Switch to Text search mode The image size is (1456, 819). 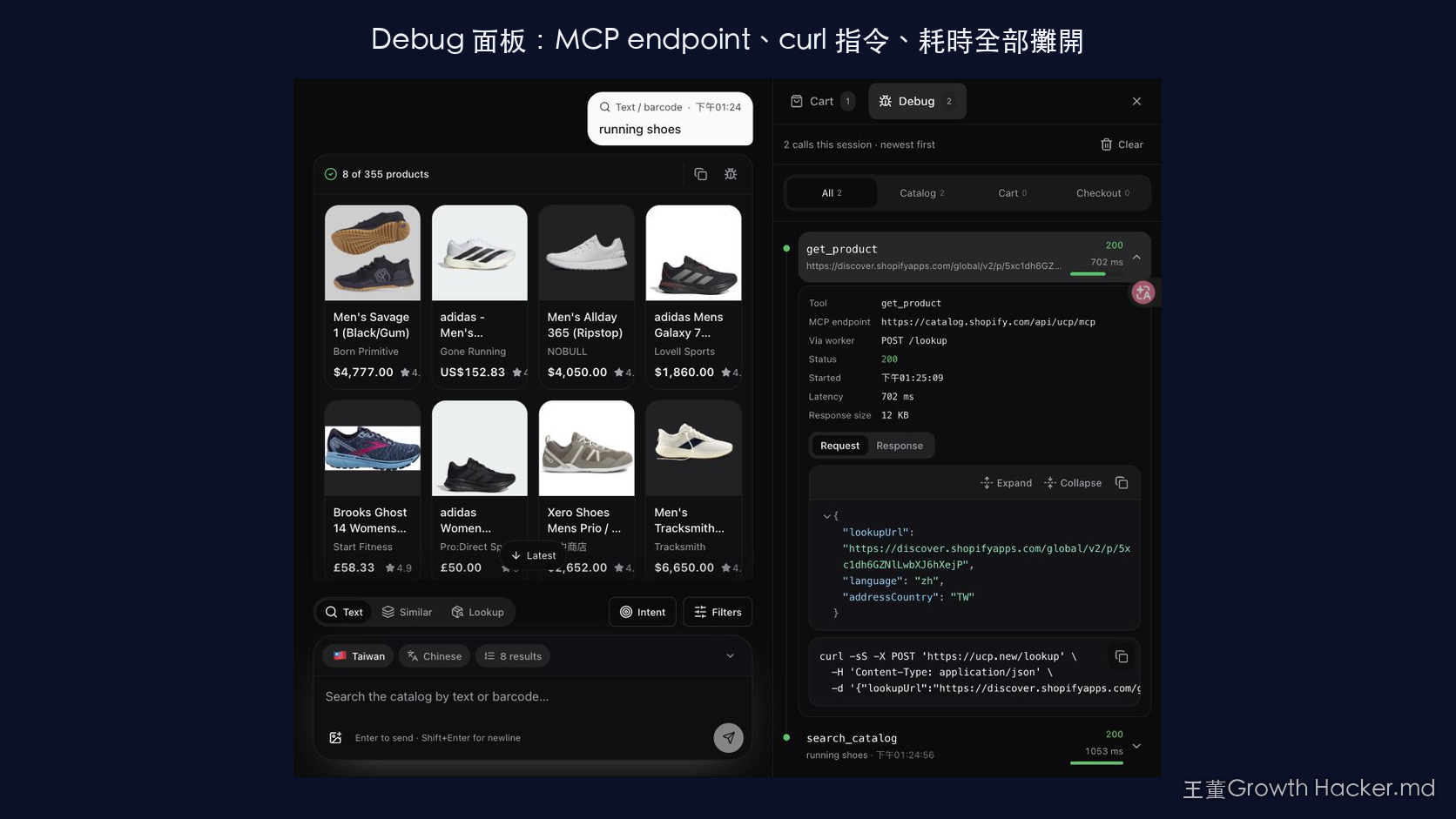pyautogui.click(x=344, y=612)
